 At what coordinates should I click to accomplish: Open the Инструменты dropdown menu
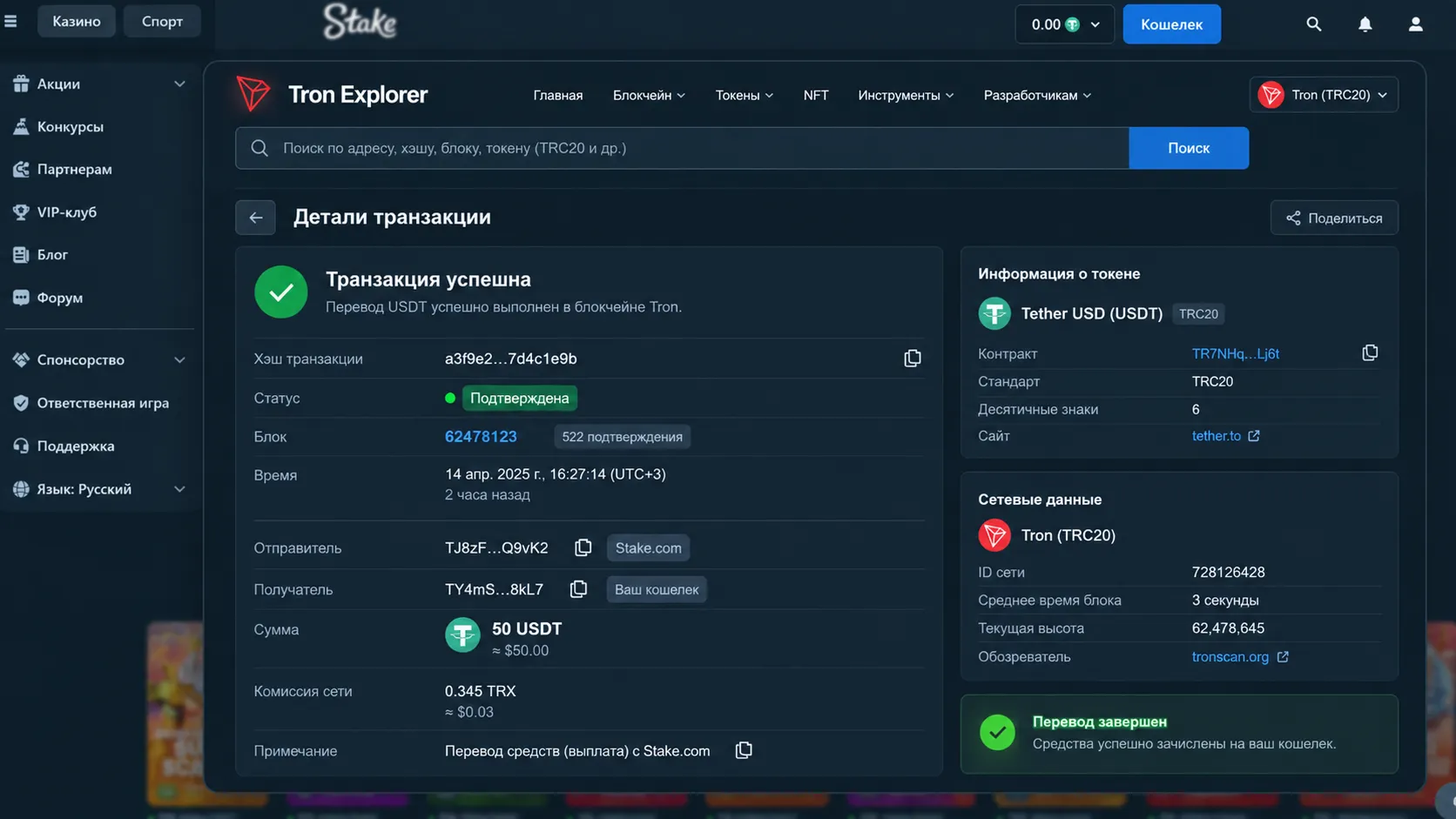906,95
